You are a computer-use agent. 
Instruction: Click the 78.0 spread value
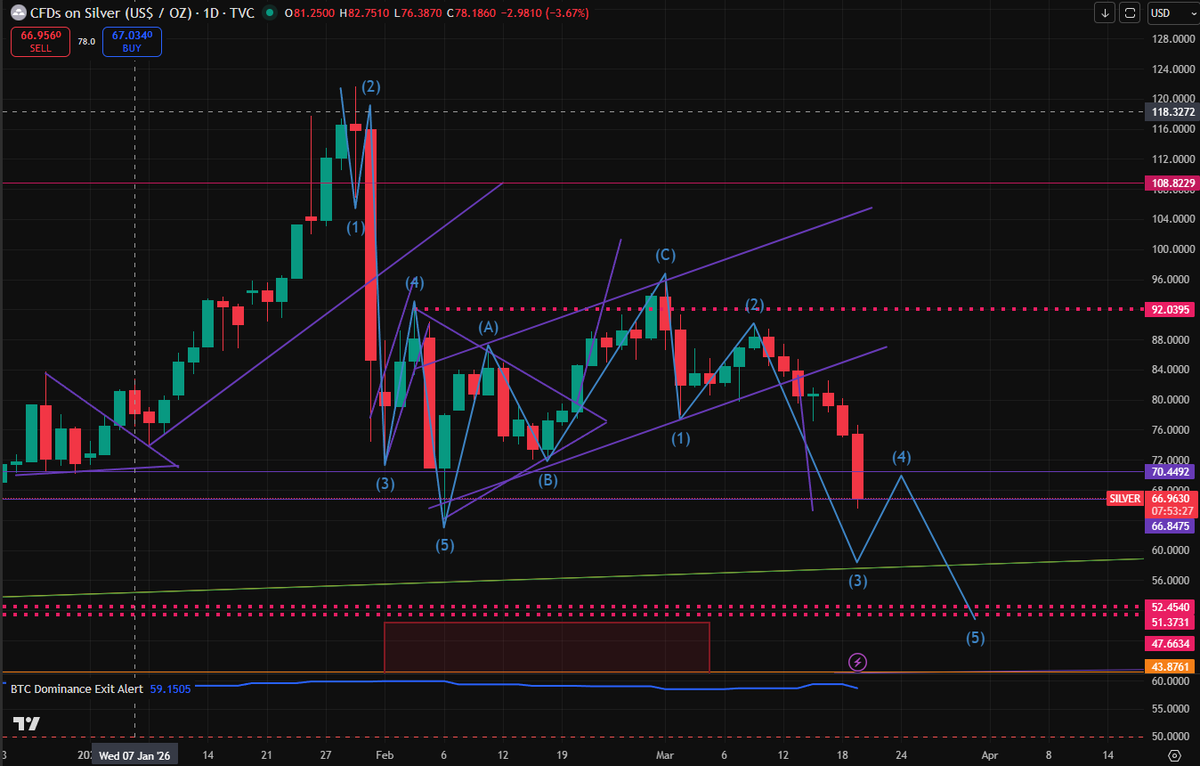[86, 42]
